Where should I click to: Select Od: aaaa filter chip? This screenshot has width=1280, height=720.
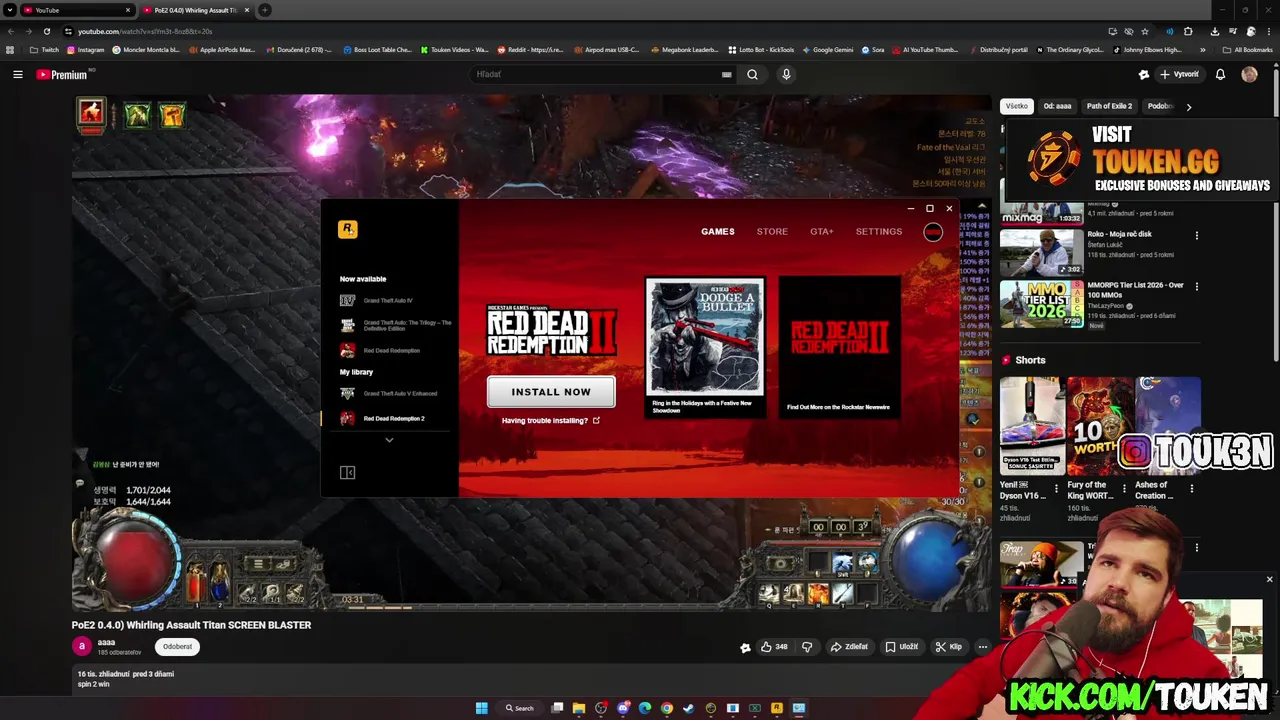pos(1057,106)
